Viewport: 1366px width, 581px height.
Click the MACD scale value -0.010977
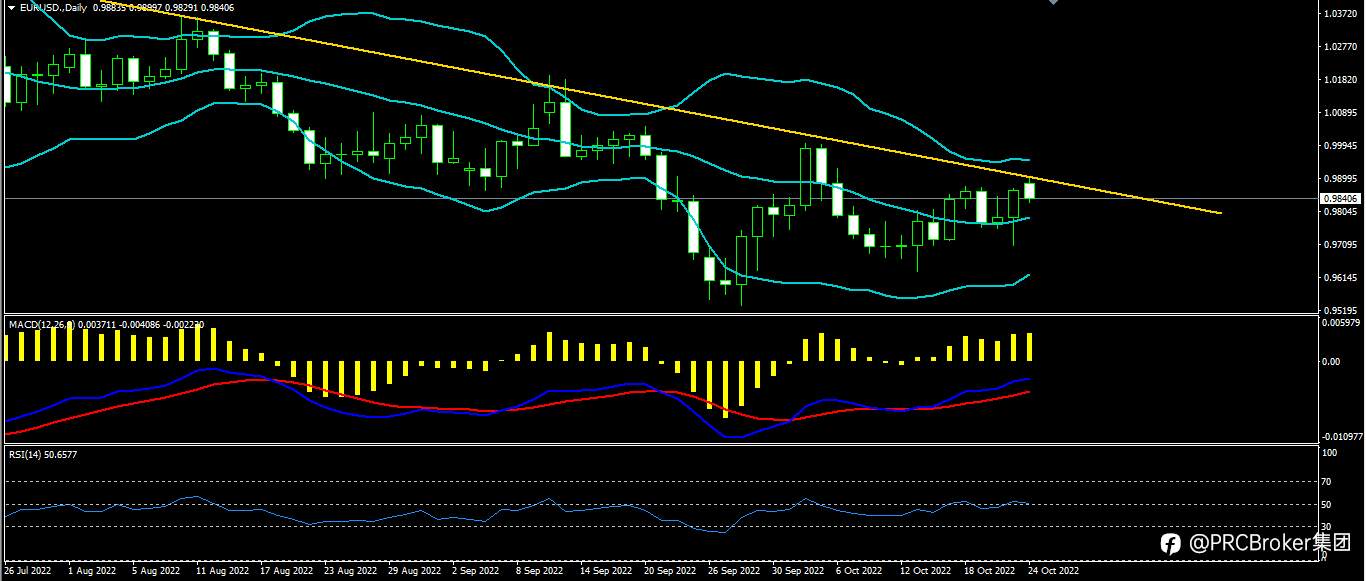coord(1341,436)
